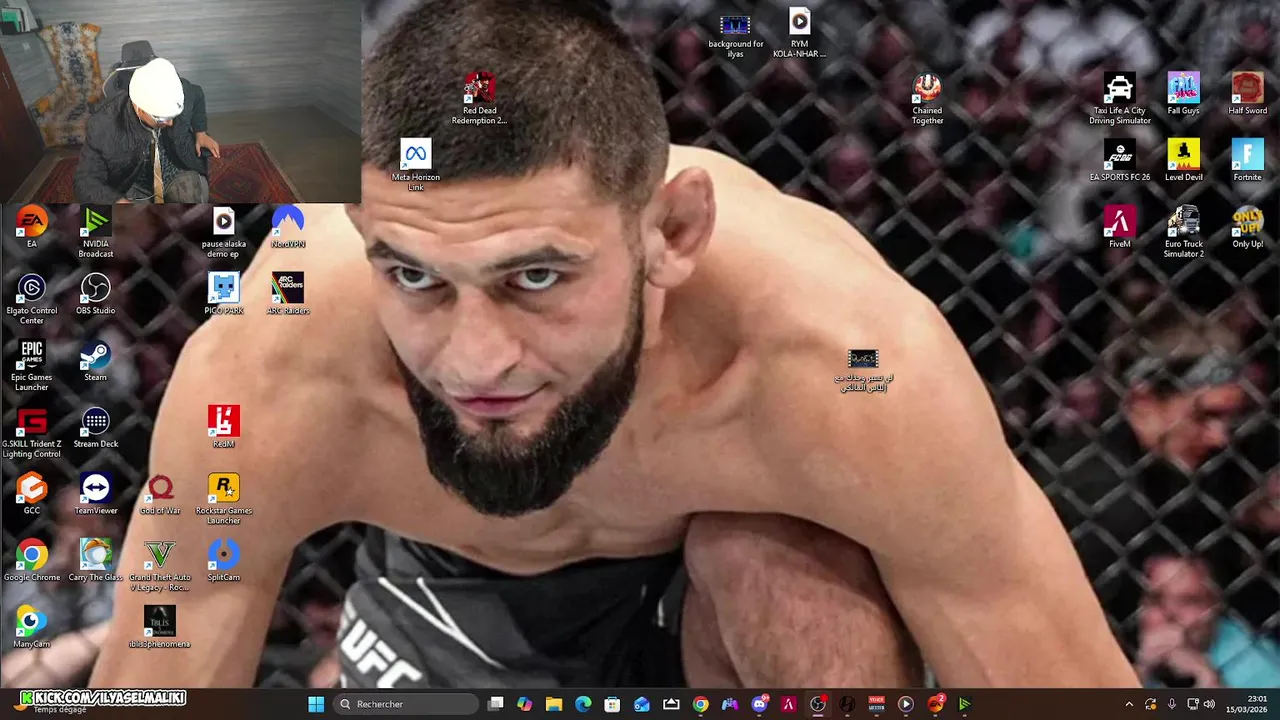Open File Explorer from the taskbar
Screen dimensions: 1280x720
click(x=553, y=704)
